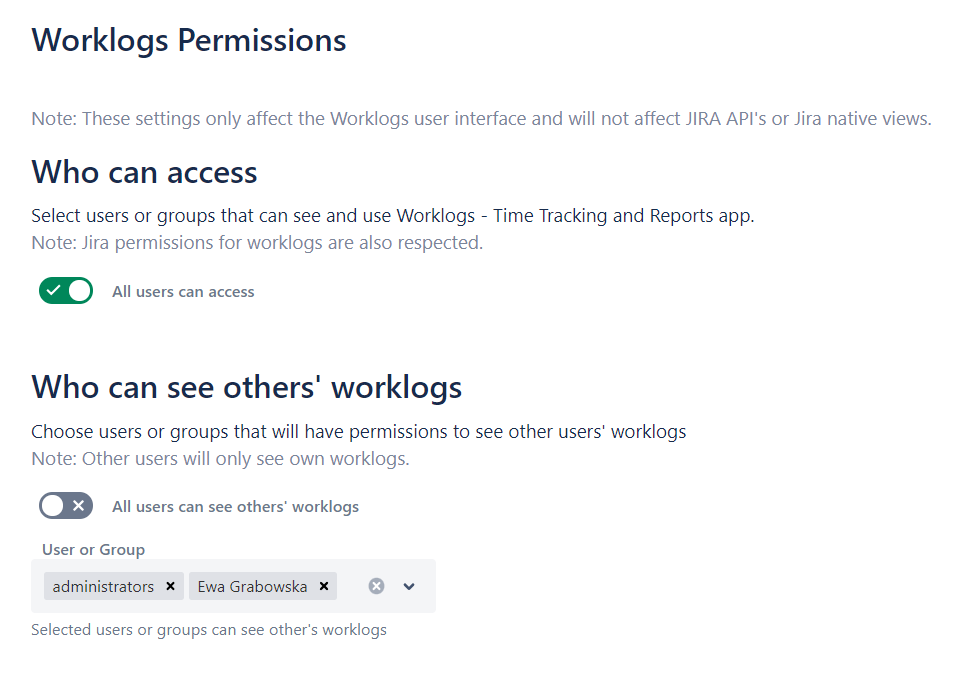Click the knob of the disabled worklogs switch
Viewport: 970px width, 694px height.
(53, 505)
